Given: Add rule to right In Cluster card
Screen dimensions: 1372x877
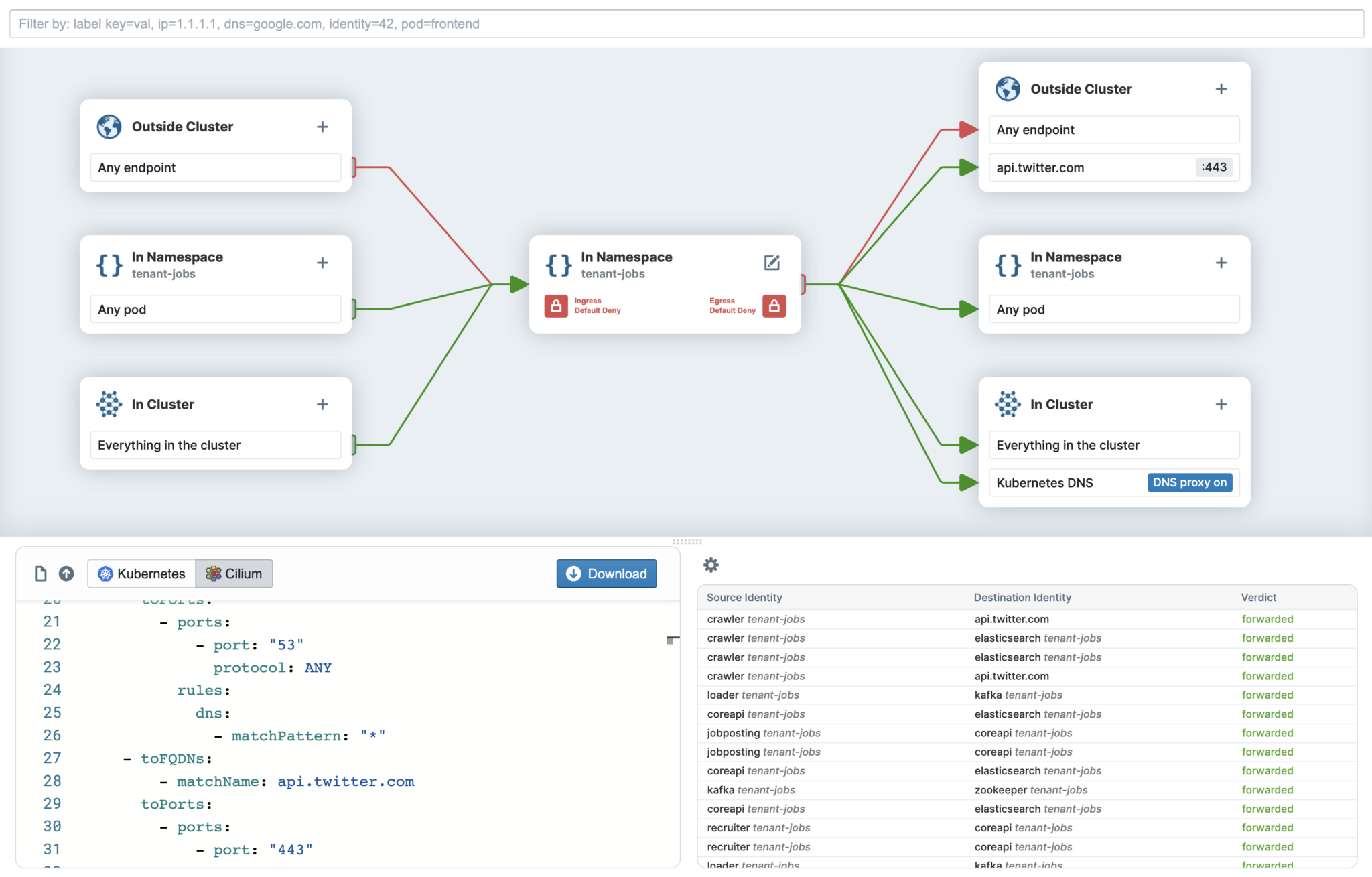Looking at the screenshot, I should [x=1221, y=404].
